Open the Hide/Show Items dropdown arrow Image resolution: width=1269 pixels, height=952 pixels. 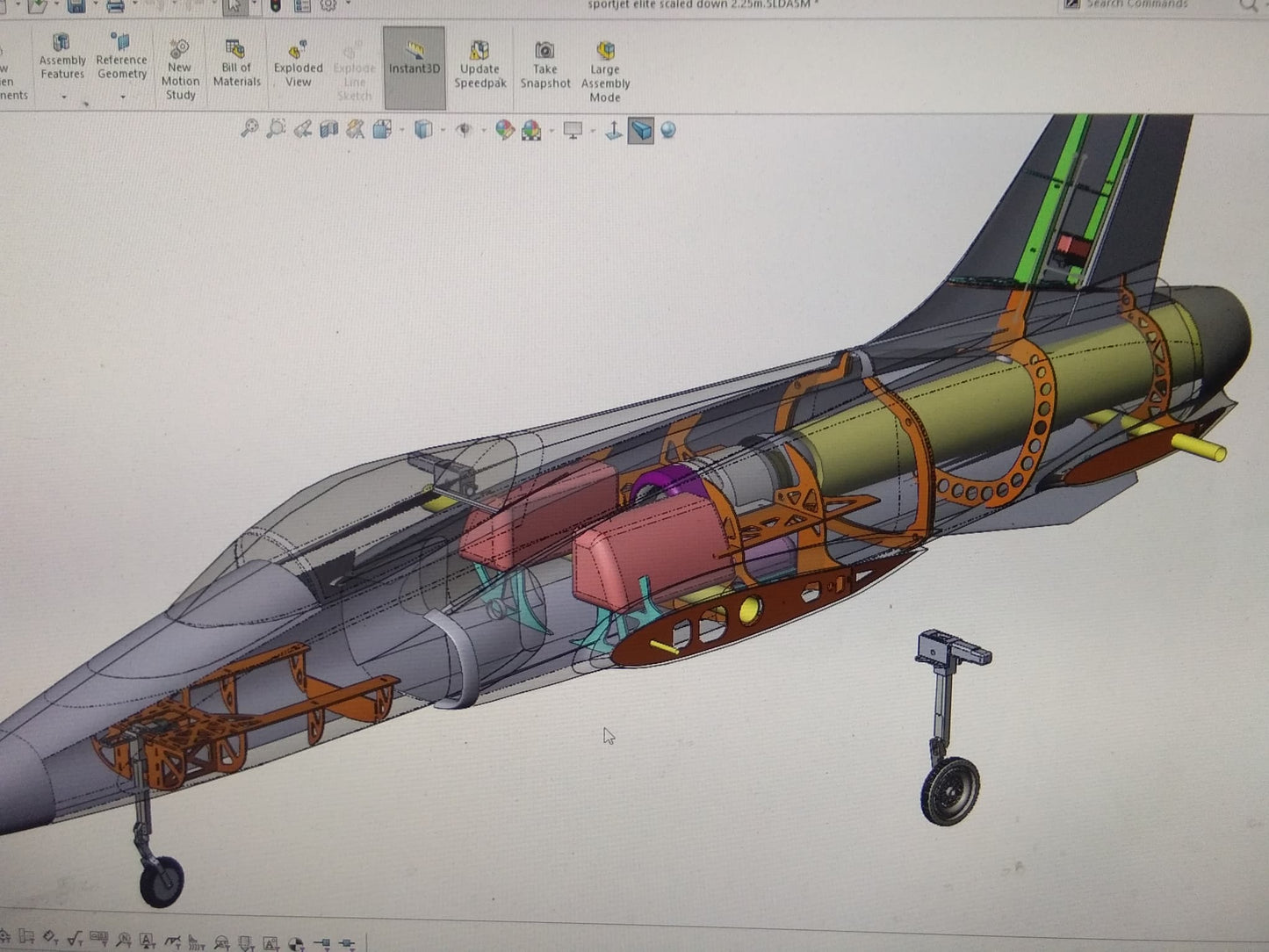tap(484, 130)
